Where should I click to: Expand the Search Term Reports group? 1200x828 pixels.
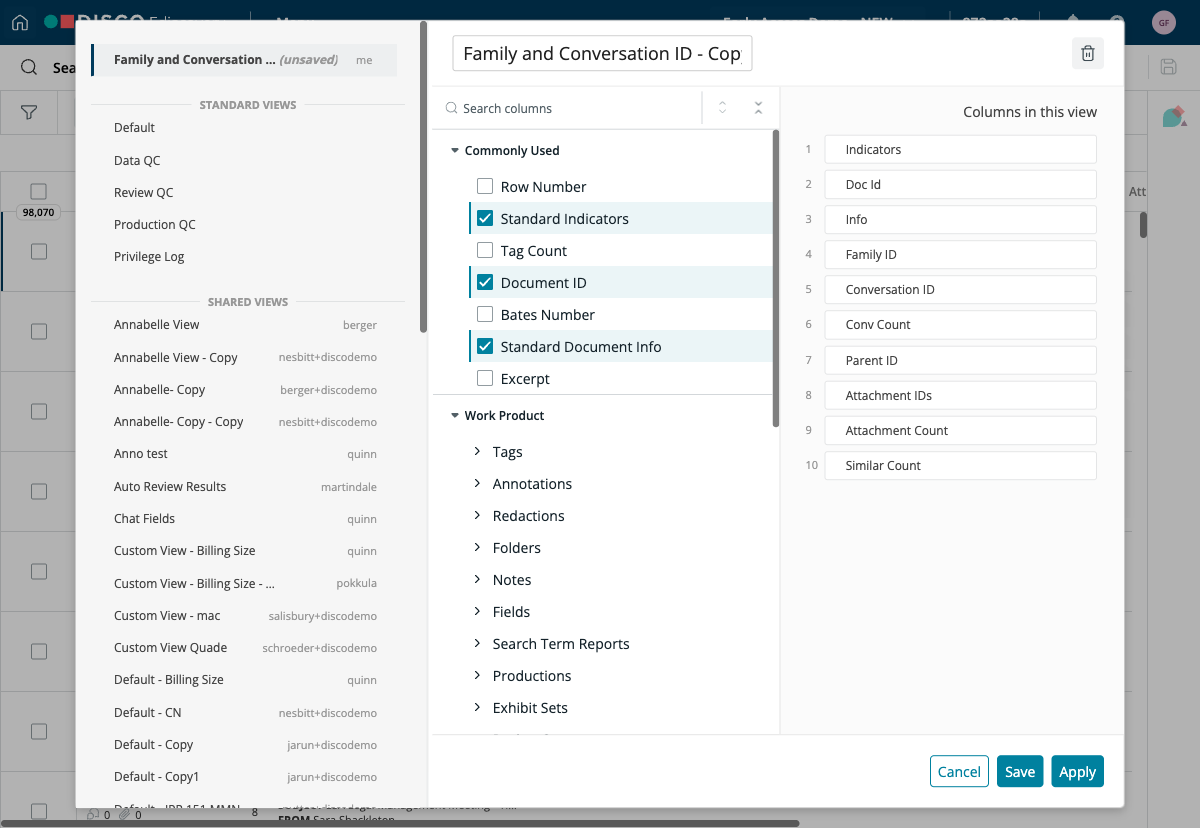pos(477,644)
